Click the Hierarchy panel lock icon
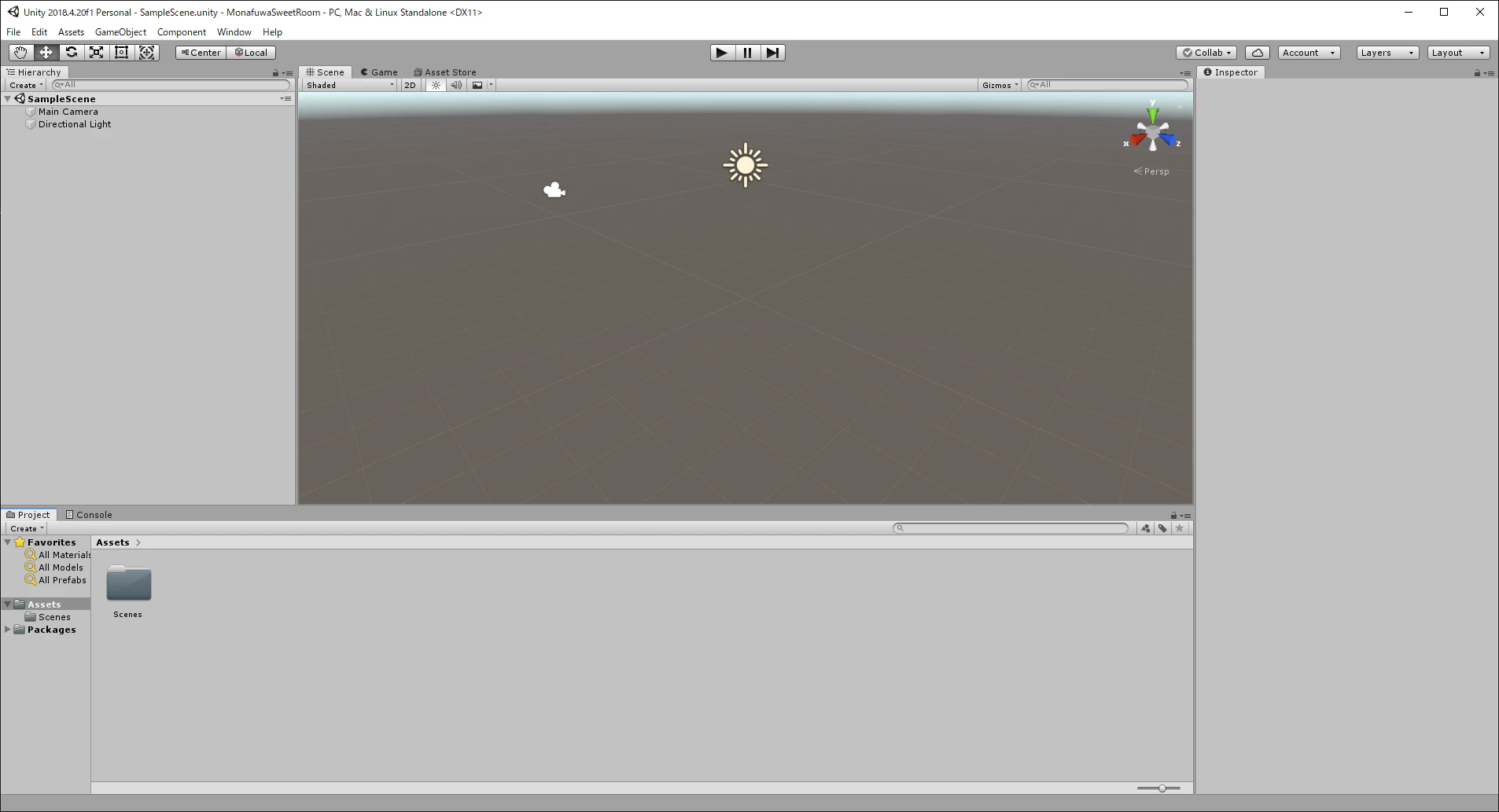The height and width of the screenshot is (812, 1499). pos(276,73)
